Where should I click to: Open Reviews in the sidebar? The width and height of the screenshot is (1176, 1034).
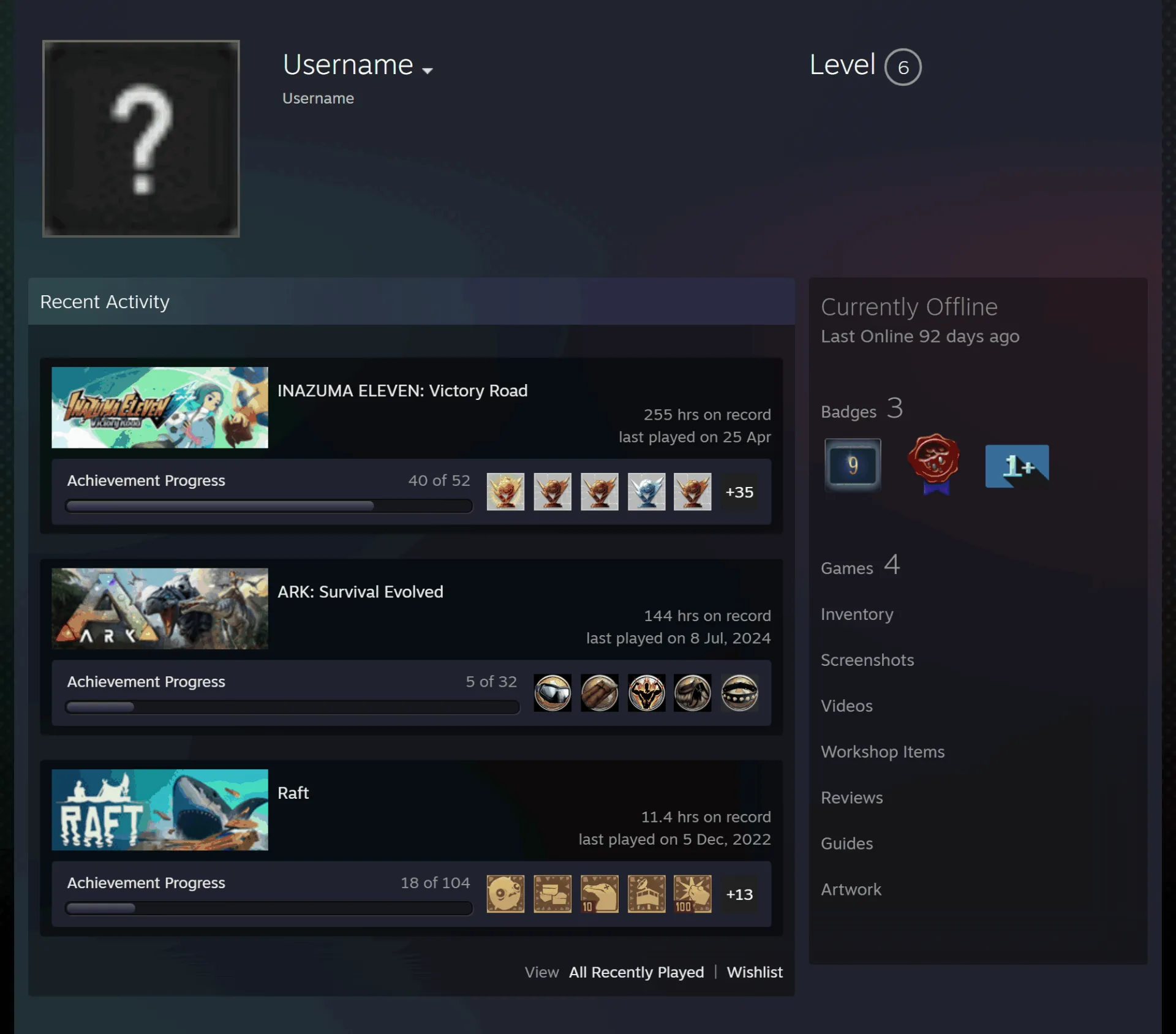coord(852,798)
